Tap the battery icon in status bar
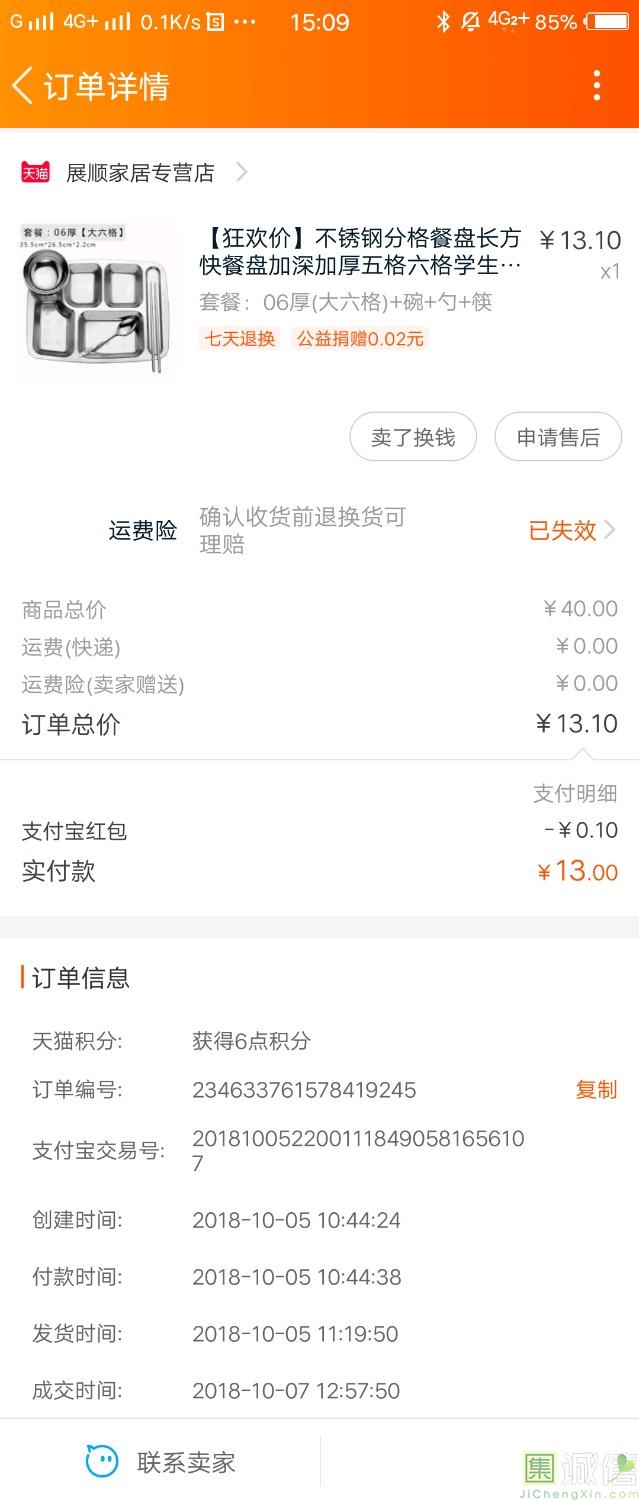 click(607, 22)
